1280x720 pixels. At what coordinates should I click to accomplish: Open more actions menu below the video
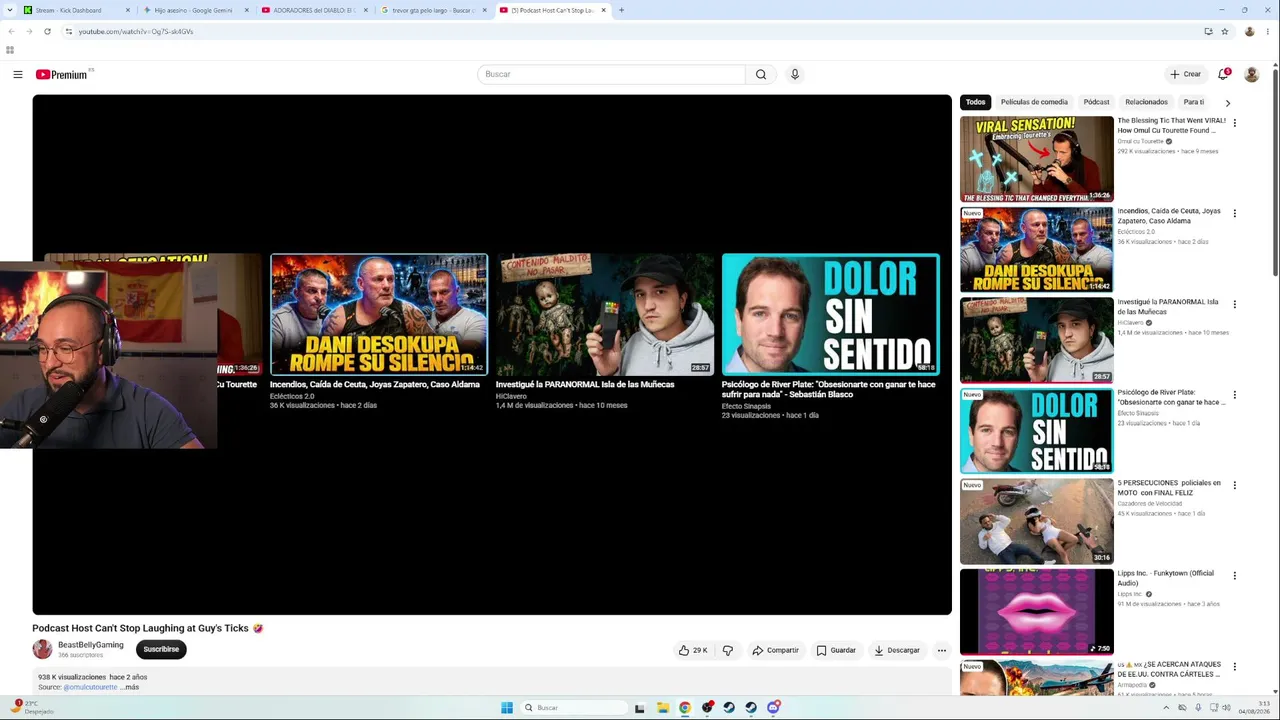[x=941, y=650]
